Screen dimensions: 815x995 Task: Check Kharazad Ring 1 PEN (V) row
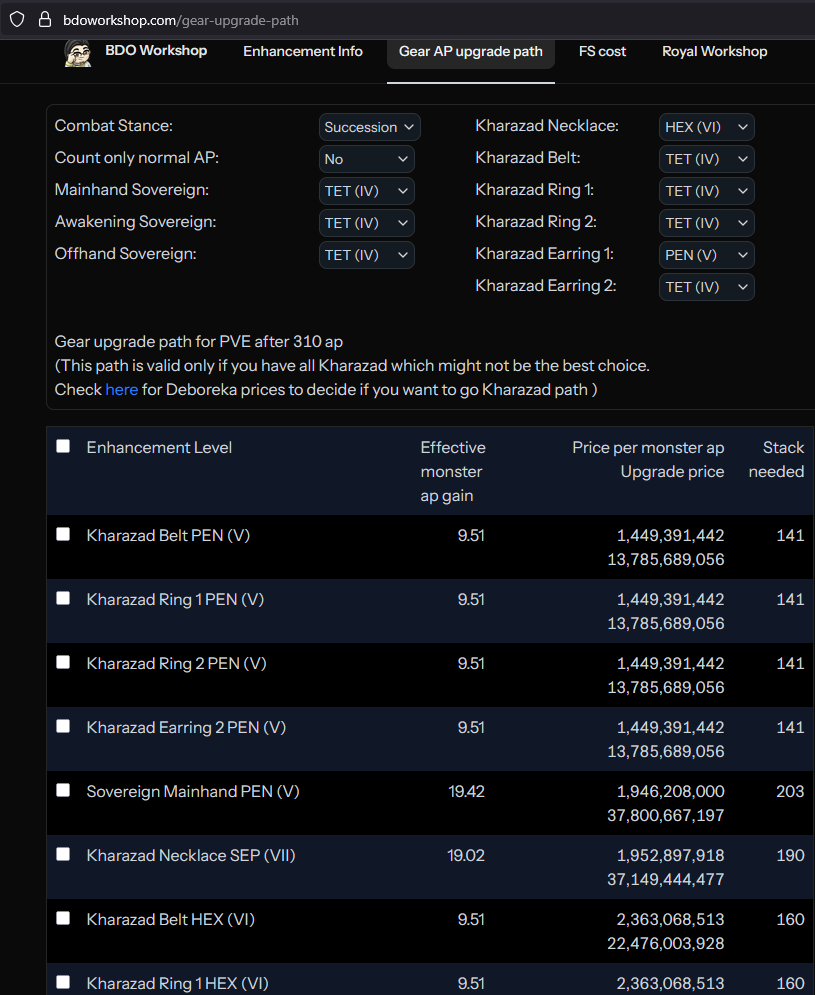click(x=63, y=598)
